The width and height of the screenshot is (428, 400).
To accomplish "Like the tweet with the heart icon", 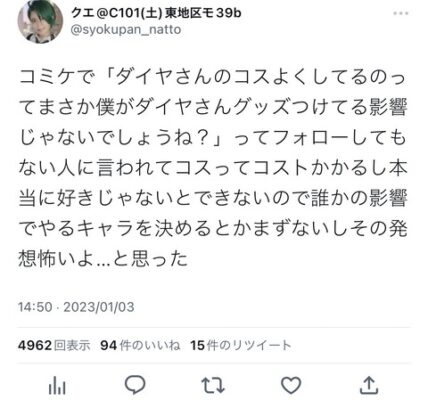I will (291, 385).
